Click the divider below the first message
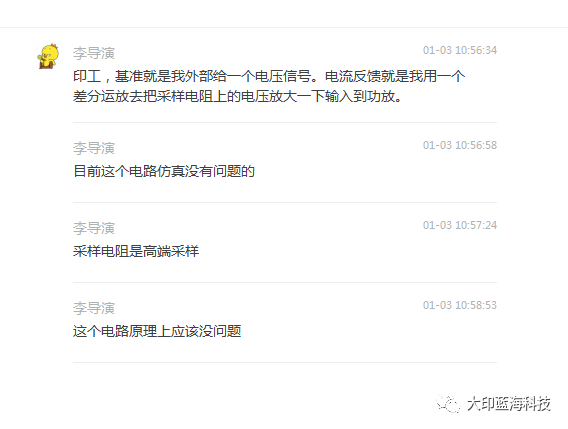Viewport: 568px width, 429px height. point(285,122)
